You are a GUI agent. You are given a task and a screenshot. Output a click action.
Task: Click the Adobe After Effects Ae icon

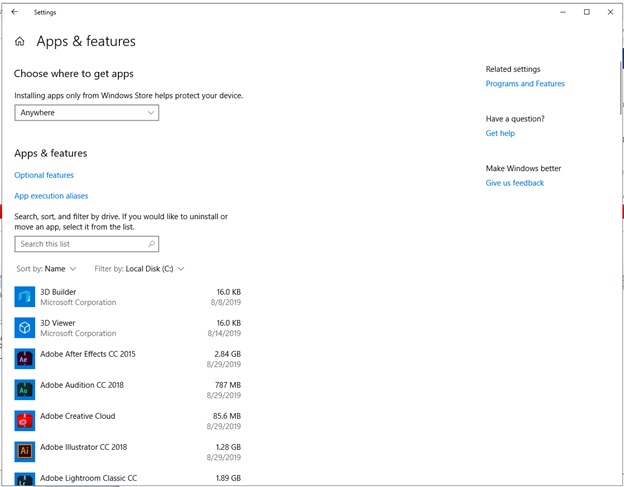pyautogui.click(x=25, y=359)
